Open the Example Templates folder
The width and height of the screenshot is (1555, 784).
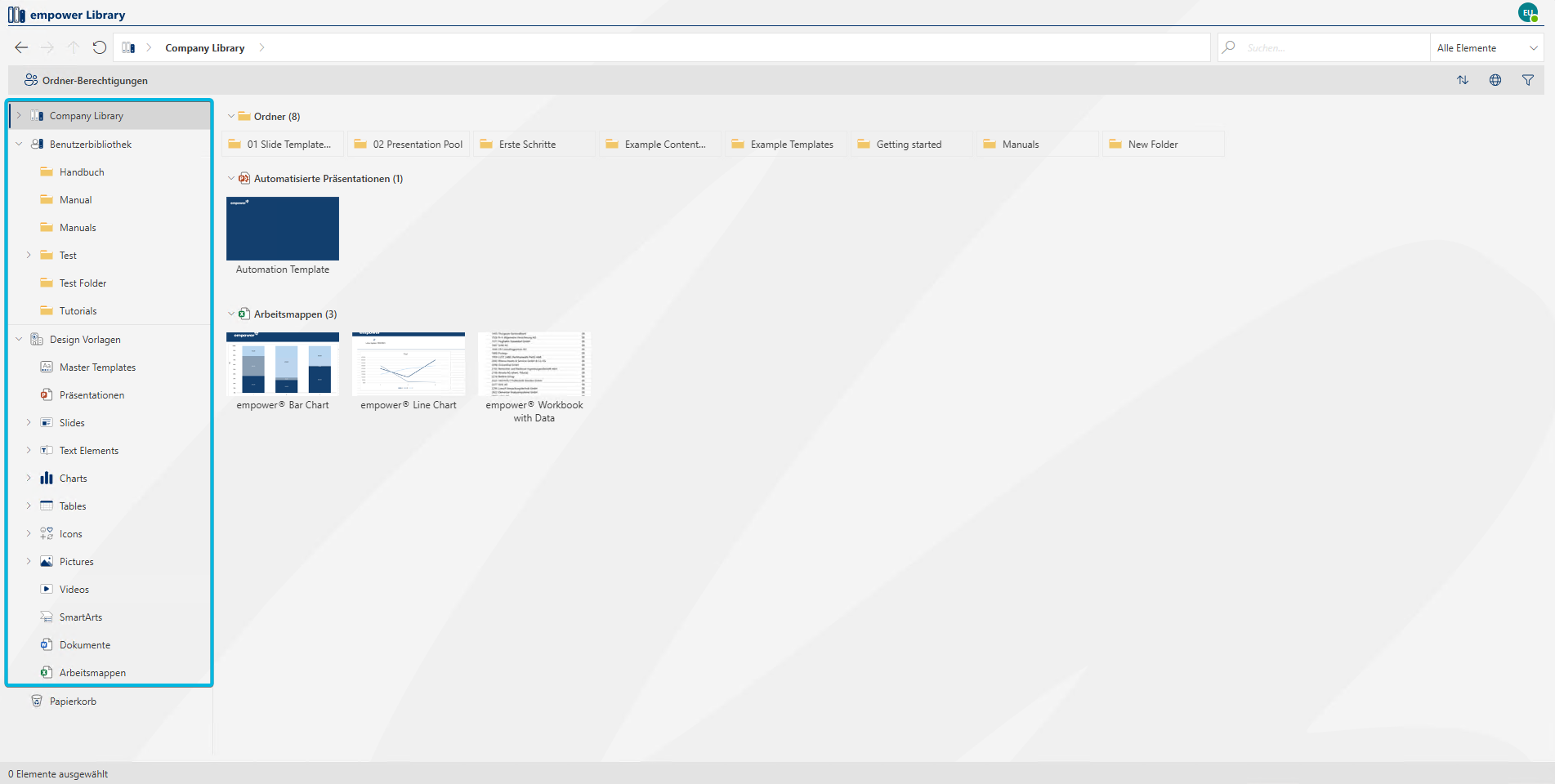(786, 144)
